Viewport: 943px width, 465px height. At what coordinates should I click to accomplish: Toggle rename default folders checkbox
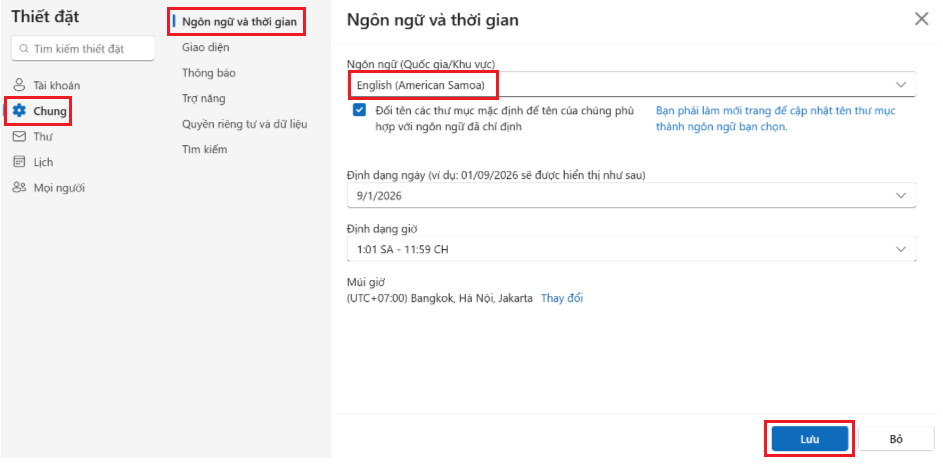[x=360, y=110]
